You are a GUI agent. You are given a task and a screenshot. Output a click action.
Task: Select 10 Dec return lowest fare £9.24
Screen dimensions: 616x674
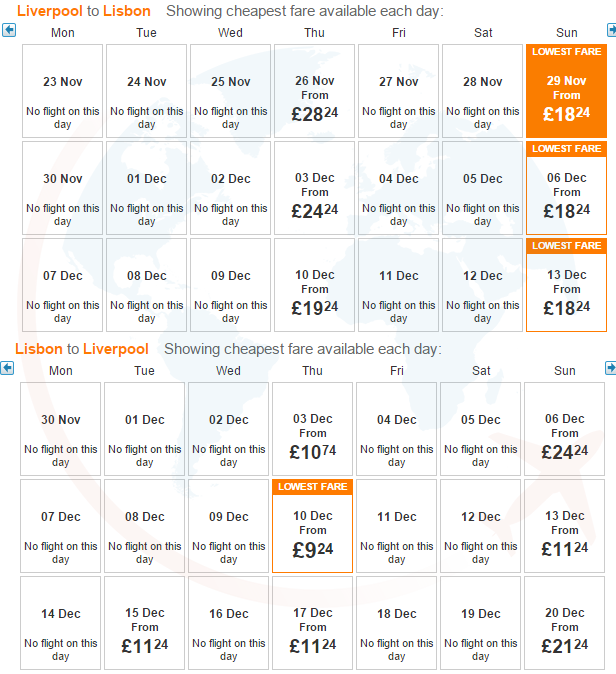[313, 526]
